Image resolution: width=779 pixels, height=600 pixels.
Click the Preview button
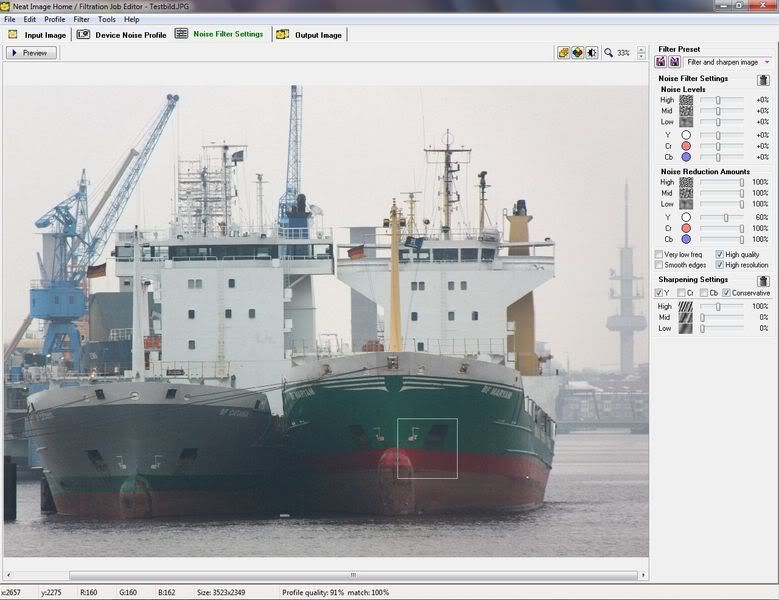[31, 53]
